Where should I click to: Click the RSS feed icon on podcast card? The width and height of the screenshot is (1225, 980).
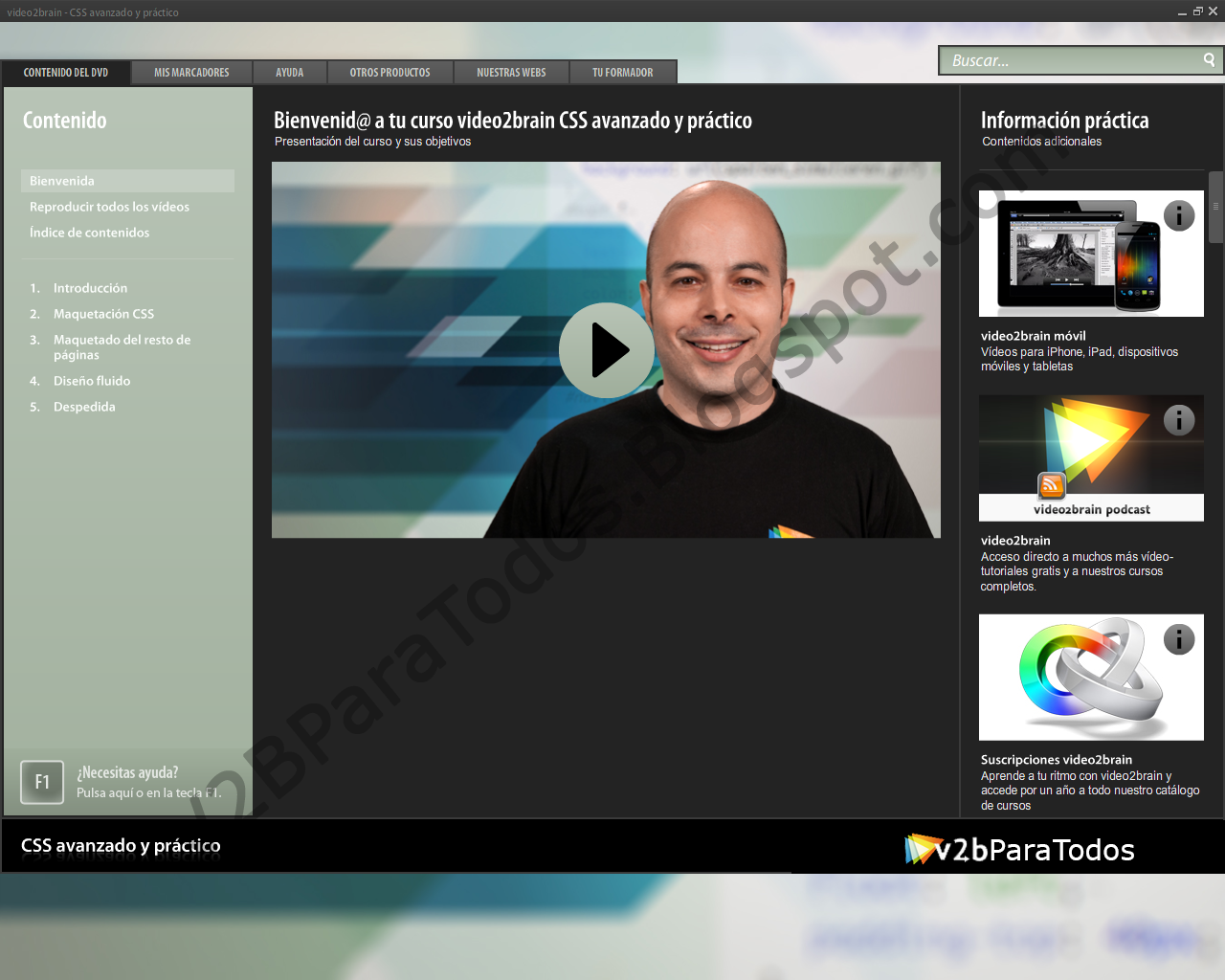1052,486
